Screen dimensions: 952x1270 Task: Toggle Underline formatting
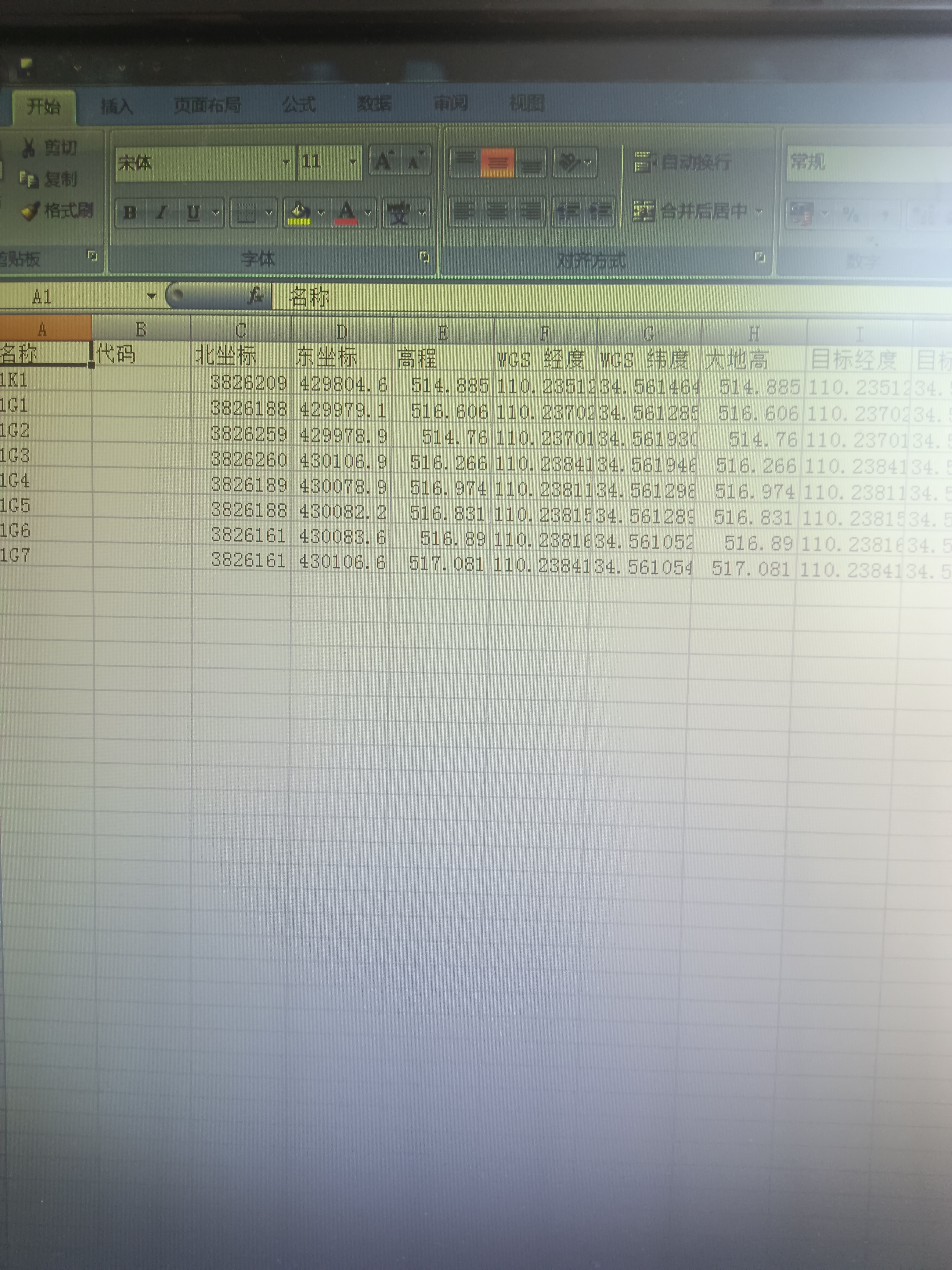(194, 213)
